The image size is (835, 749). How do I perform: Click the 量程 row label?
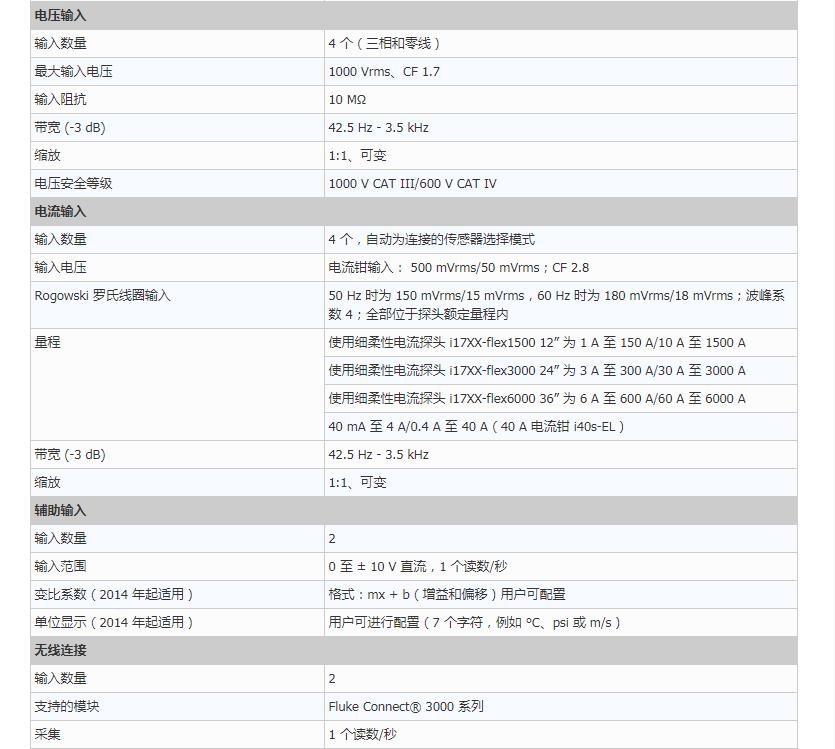(x=47, y=342)
